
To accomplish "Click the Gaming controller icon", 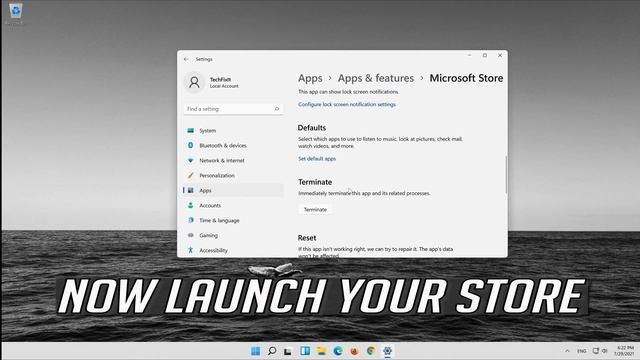I will 191,235.
